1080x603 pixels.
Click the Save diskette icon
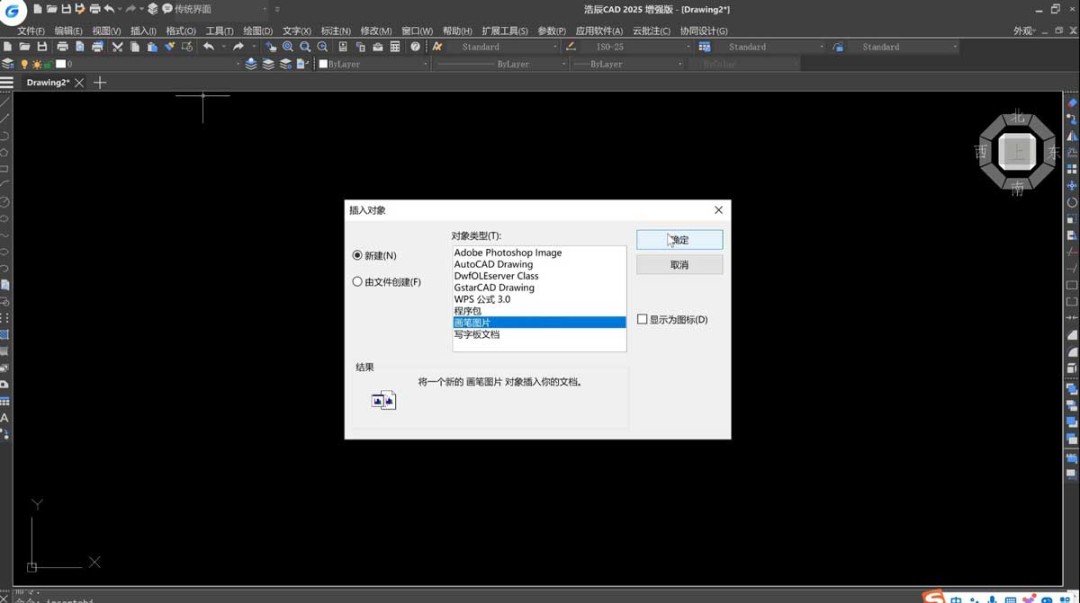(x=41, y=46)
